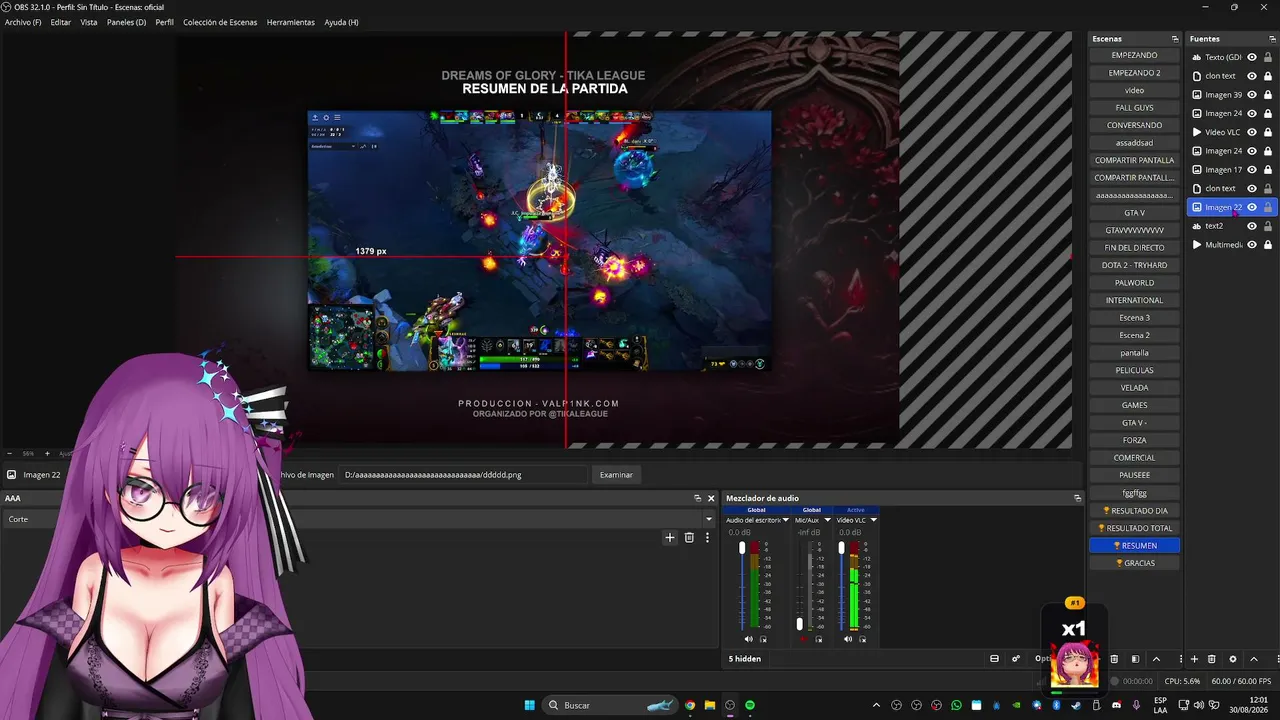Switch to the FALL GUYS scene
The image size is (1280, 720).
pos(1134,108)
